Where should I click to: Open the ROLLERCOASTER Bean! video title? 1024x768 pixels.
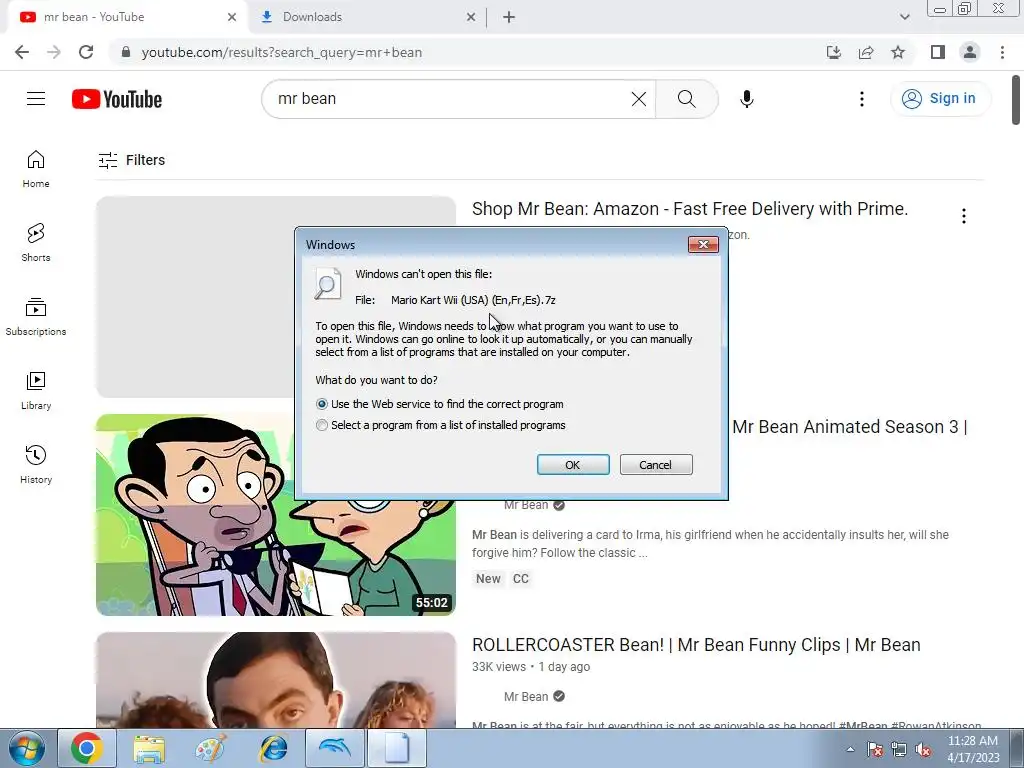click(x=696, y=645)
